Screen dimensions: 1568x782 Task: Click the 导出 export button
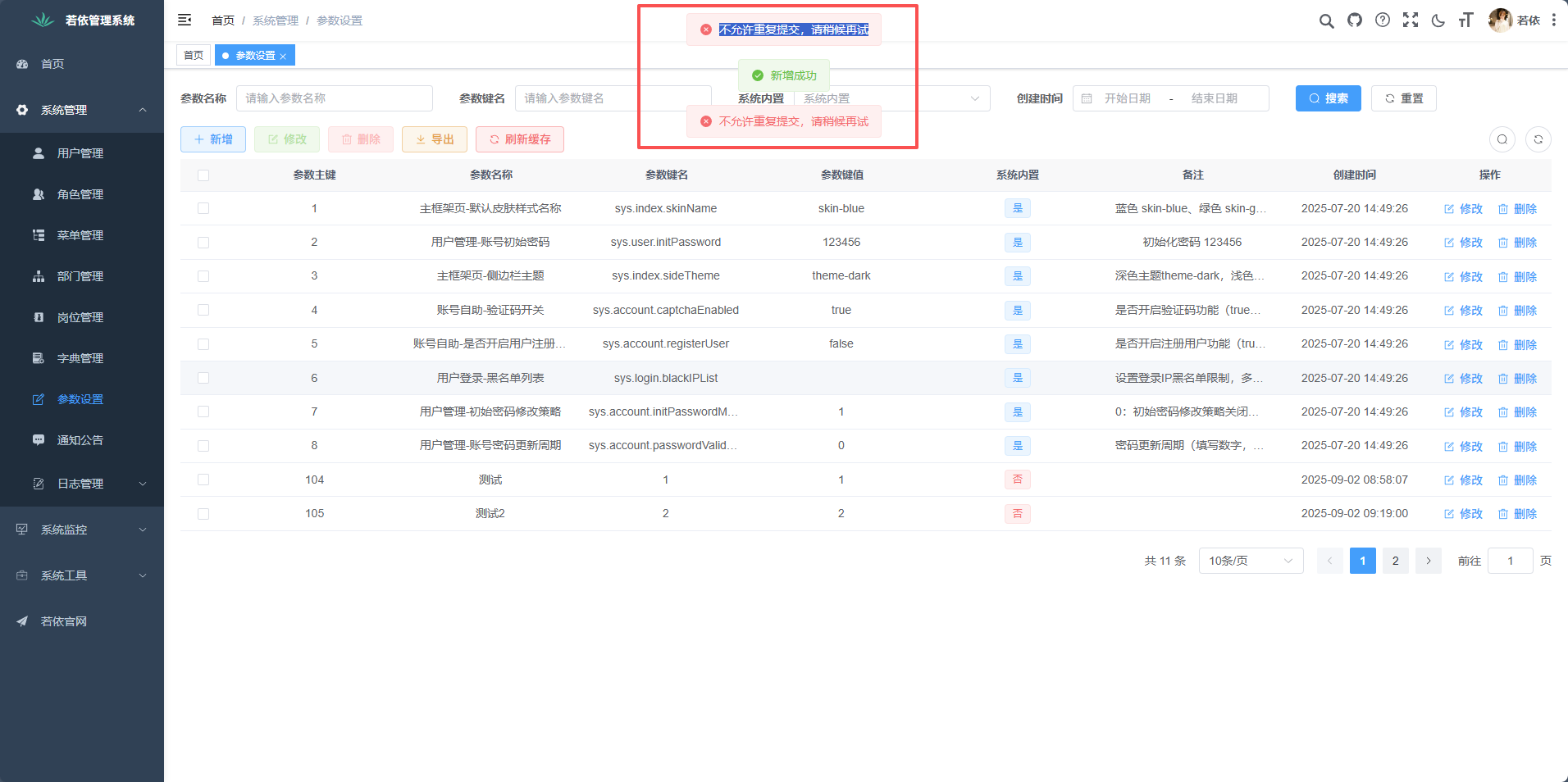(435, 139)
